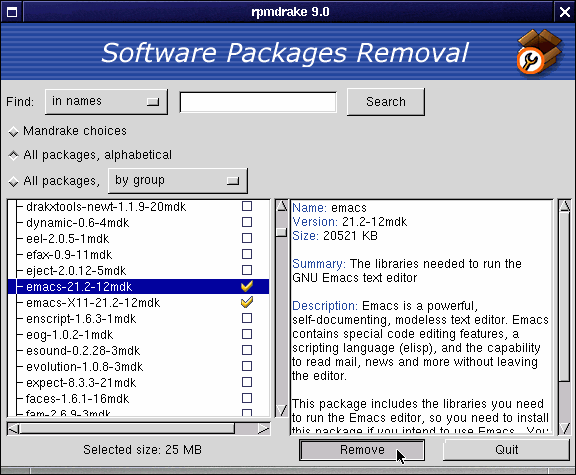This screenshot has height=475, width=576.
Task: Click the package box wrench icon
Action: click(539, 52)
